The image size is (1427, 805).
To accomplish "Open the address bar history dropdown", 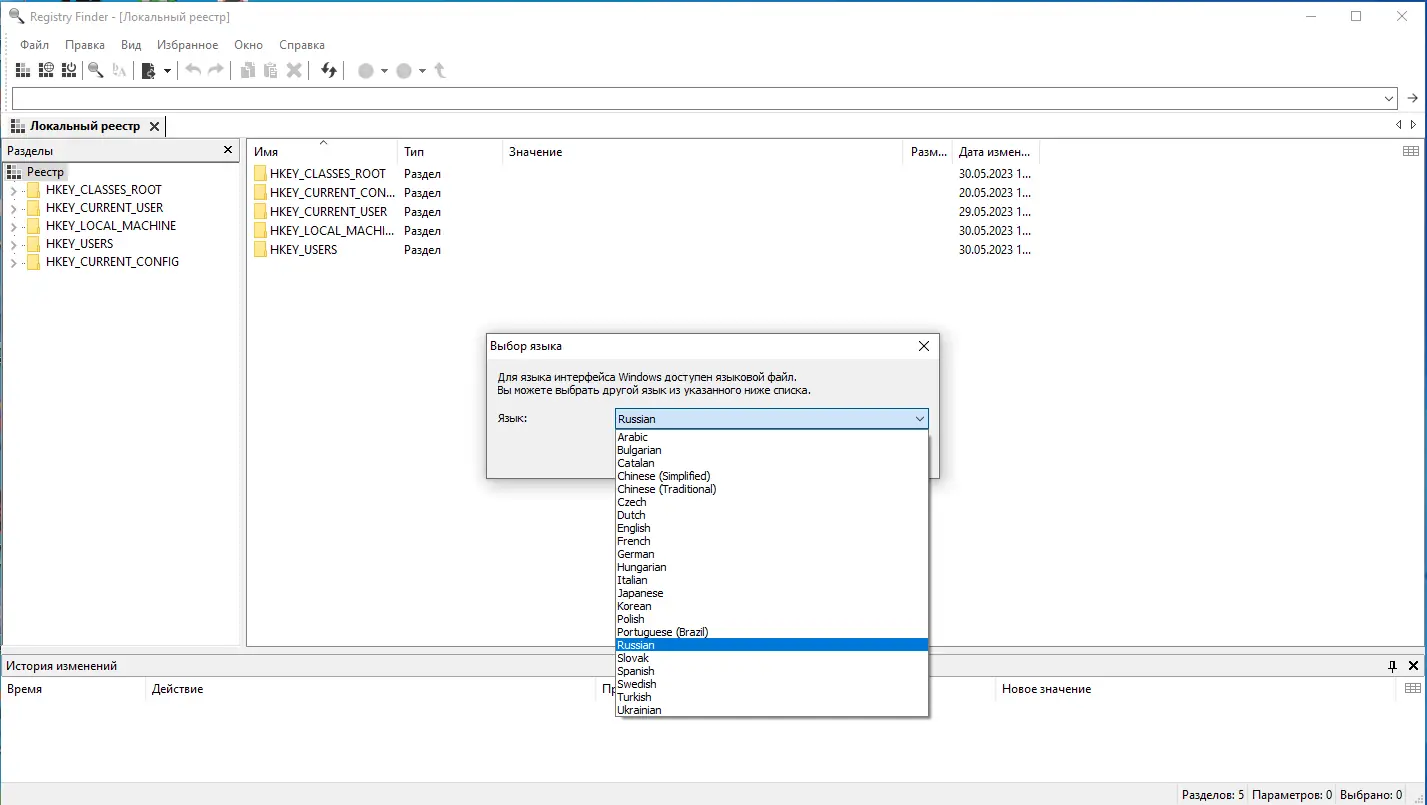I will pyautogui.click(x=1389, y=98).
